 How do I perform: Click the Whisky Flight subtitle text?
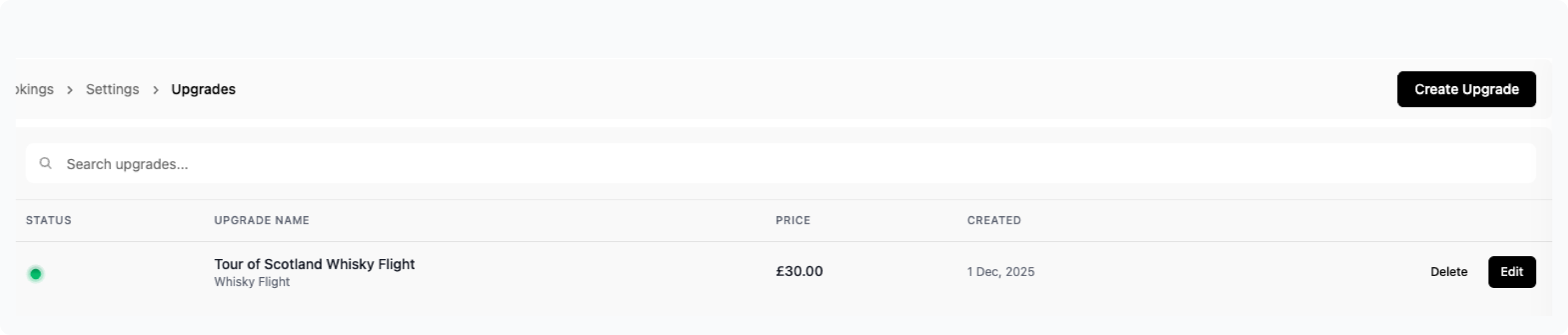pyautogui.click(x=252, y=282)
